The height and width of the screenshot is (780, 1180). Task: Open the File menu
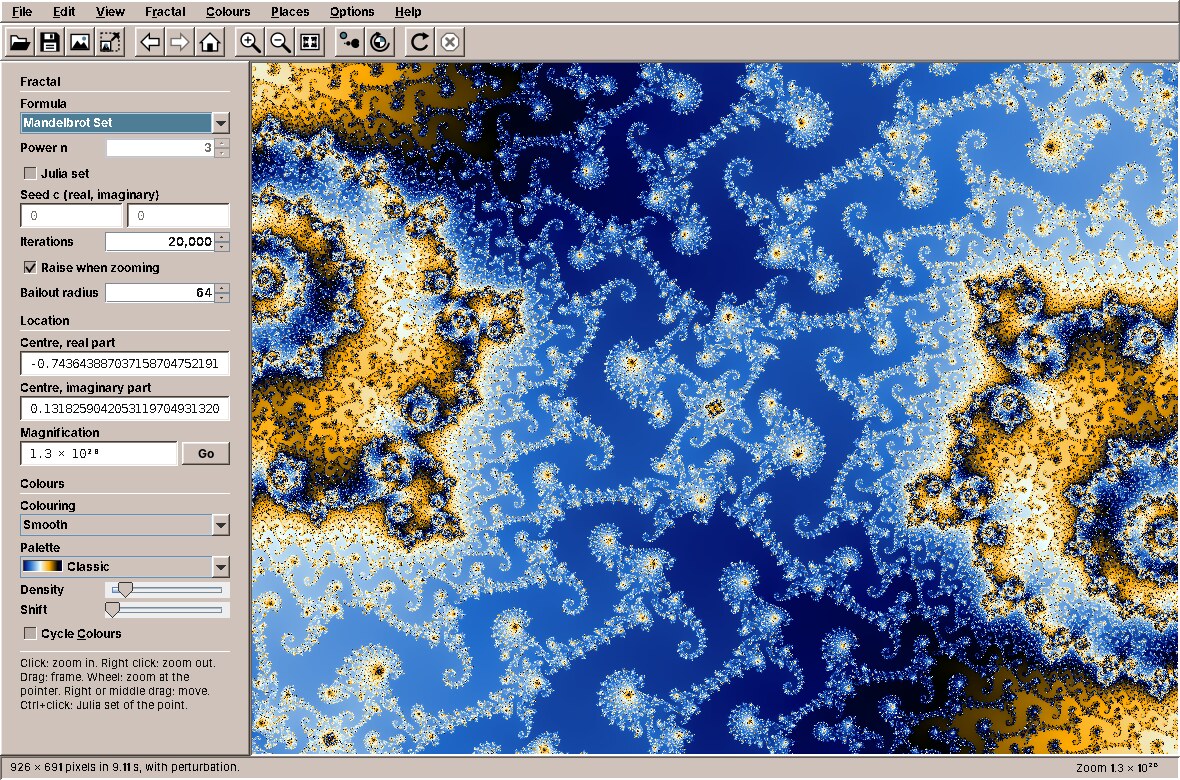(22, 11)
